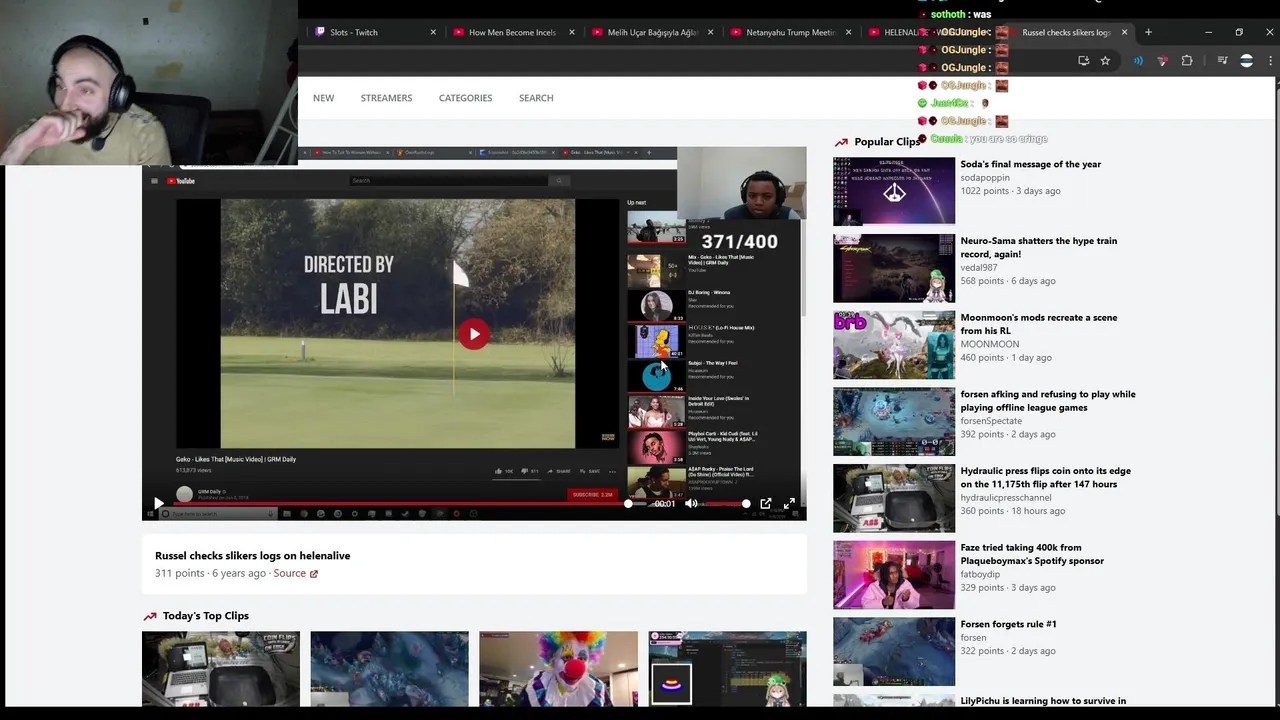The image size is (1280, 720).
Task: Click the forsenSpectate clip thumbnail
Action: pyautogui.click(x=894, y=421)
